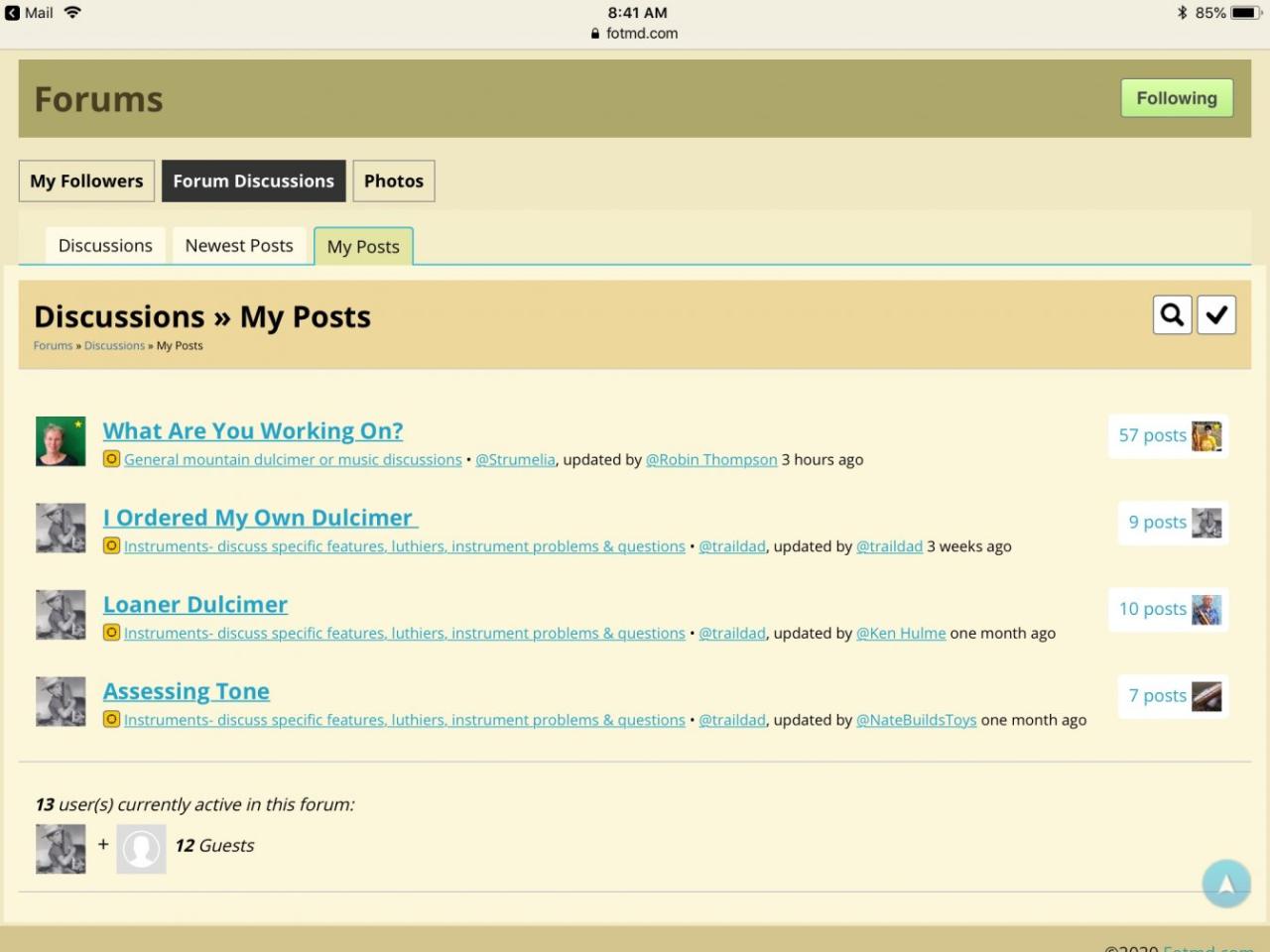Open the My Posts tab

click(363, 247)
